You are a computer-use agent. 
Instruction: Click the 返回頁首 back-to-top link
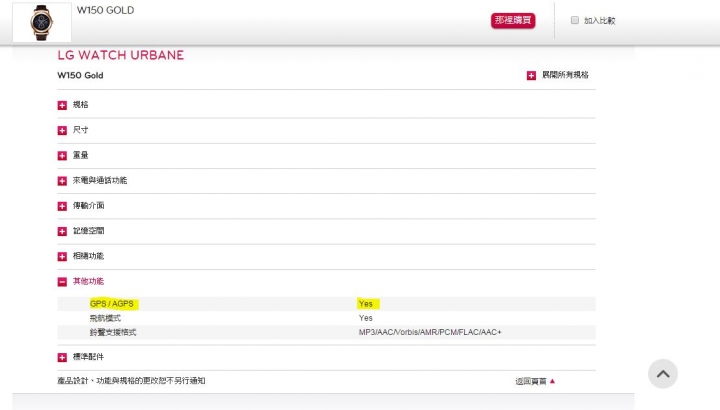(531, 381)
